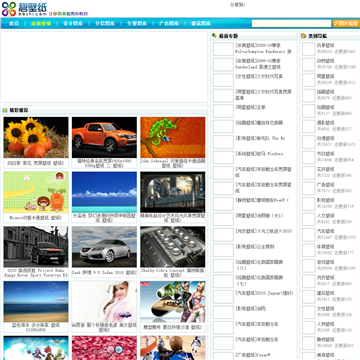Open the green chameleon illustration wallpaper

click(173, 137)
